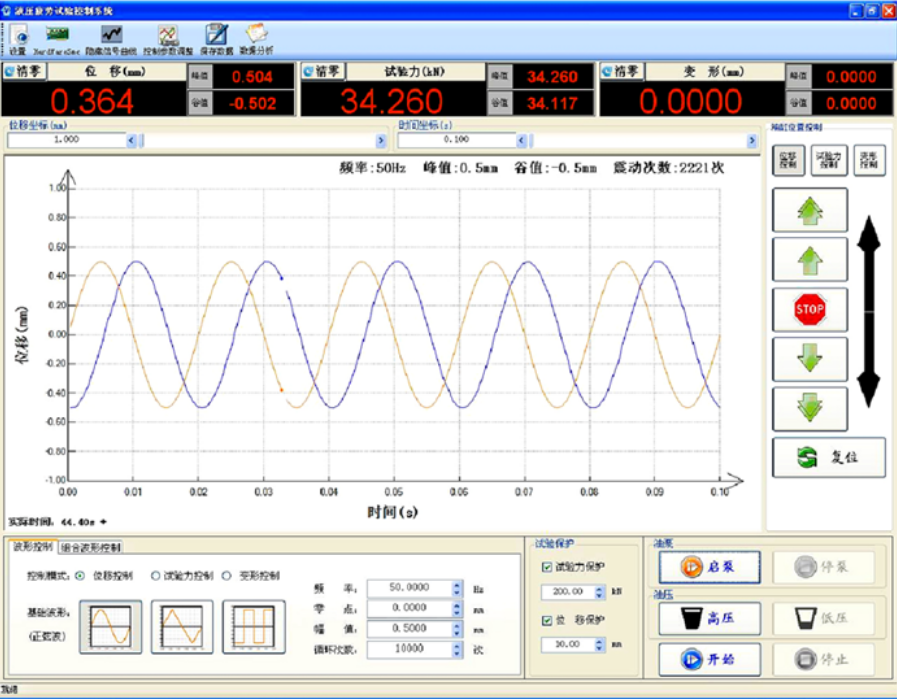Click the 启泵 start pump button
This screenshot has height=699, width=897.
click(709, 566)
